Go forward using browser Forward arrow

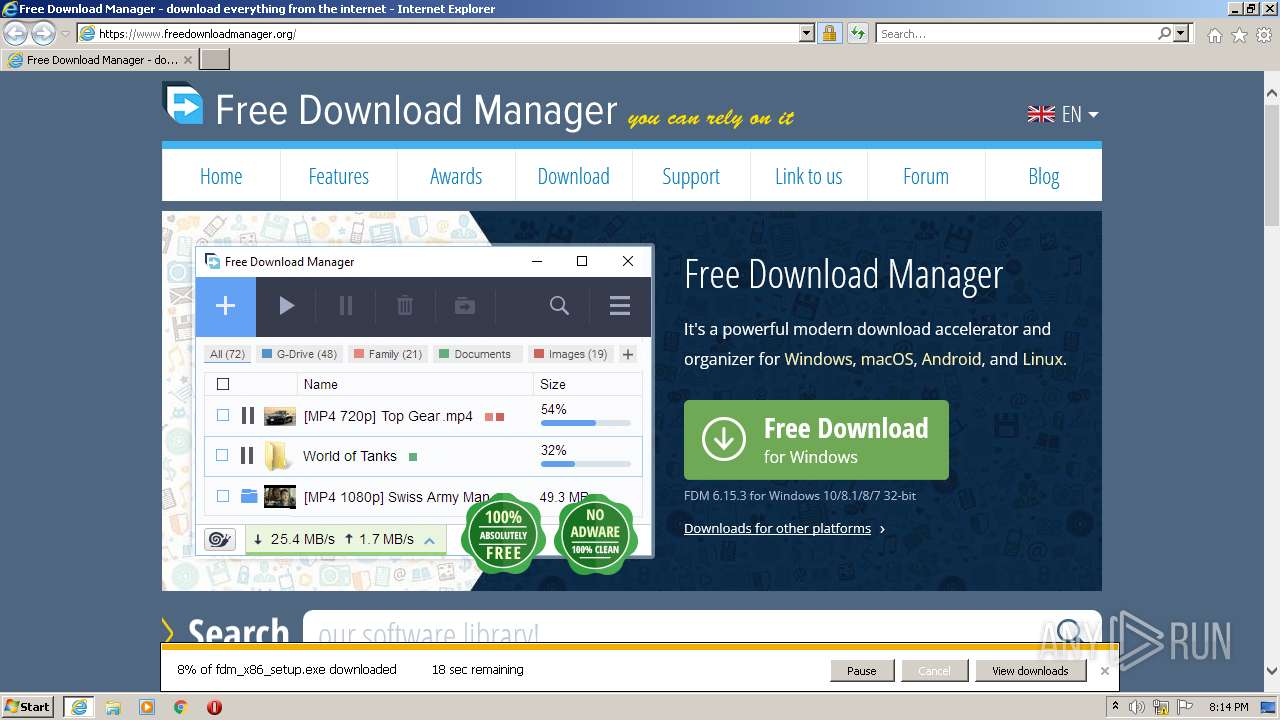click(x=43, y=34)
